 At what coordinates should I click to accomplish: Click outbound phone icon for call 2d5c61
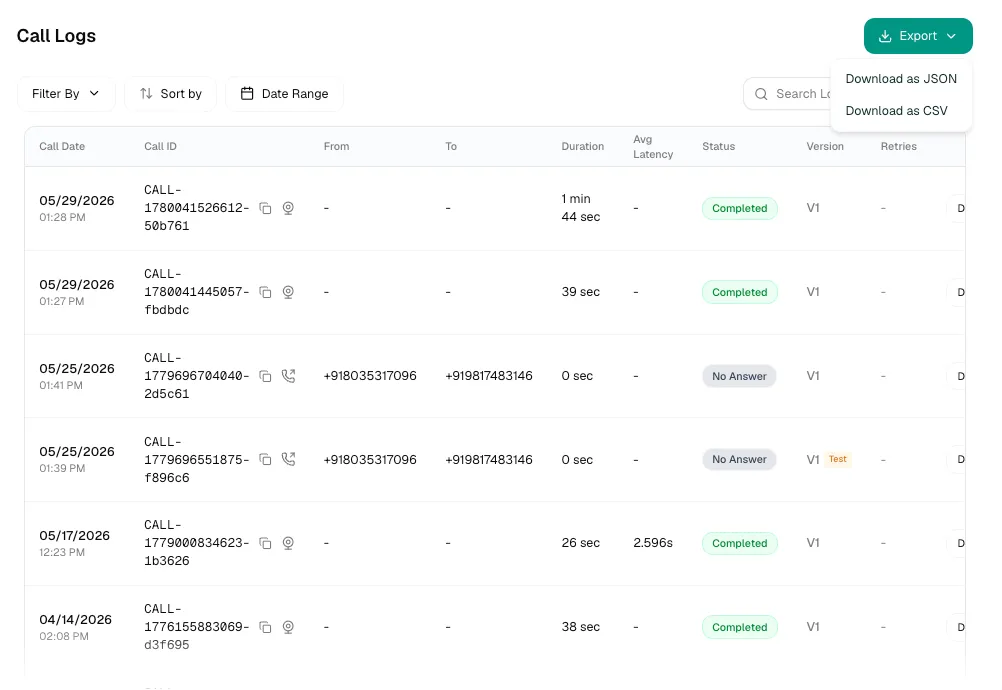pos(288,376)
